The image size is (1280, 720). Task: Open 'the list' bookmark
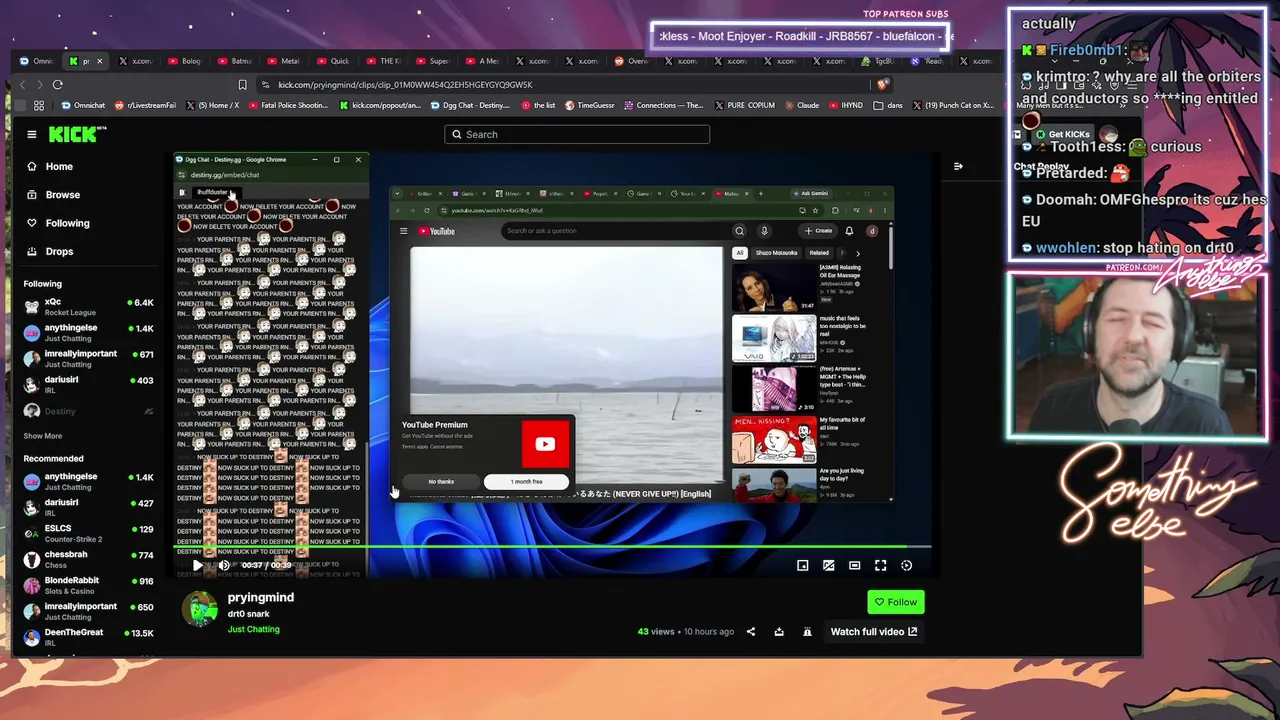537,105
